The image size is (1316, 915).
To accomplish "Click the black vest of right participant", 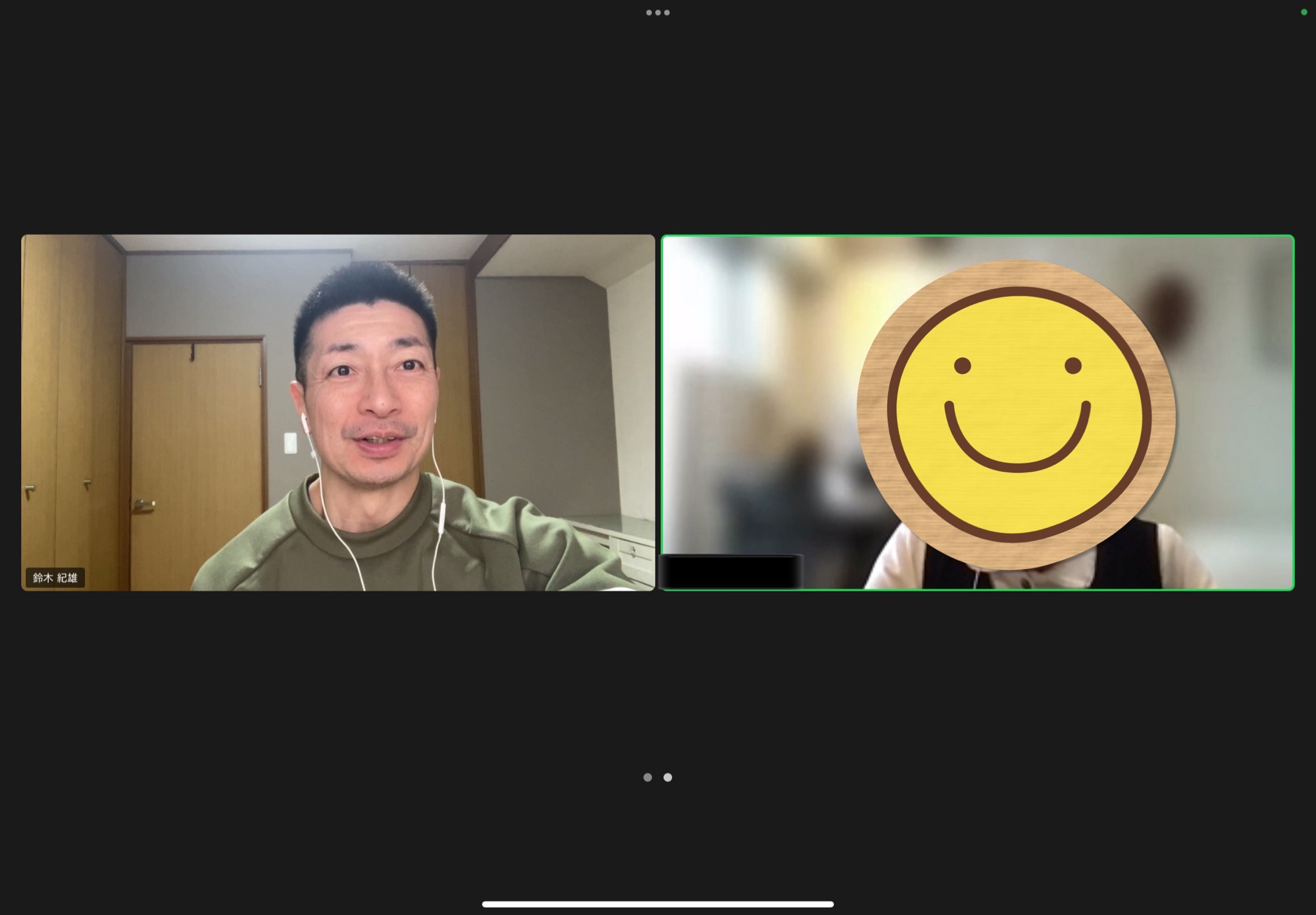I will (x=1132, y=560).
